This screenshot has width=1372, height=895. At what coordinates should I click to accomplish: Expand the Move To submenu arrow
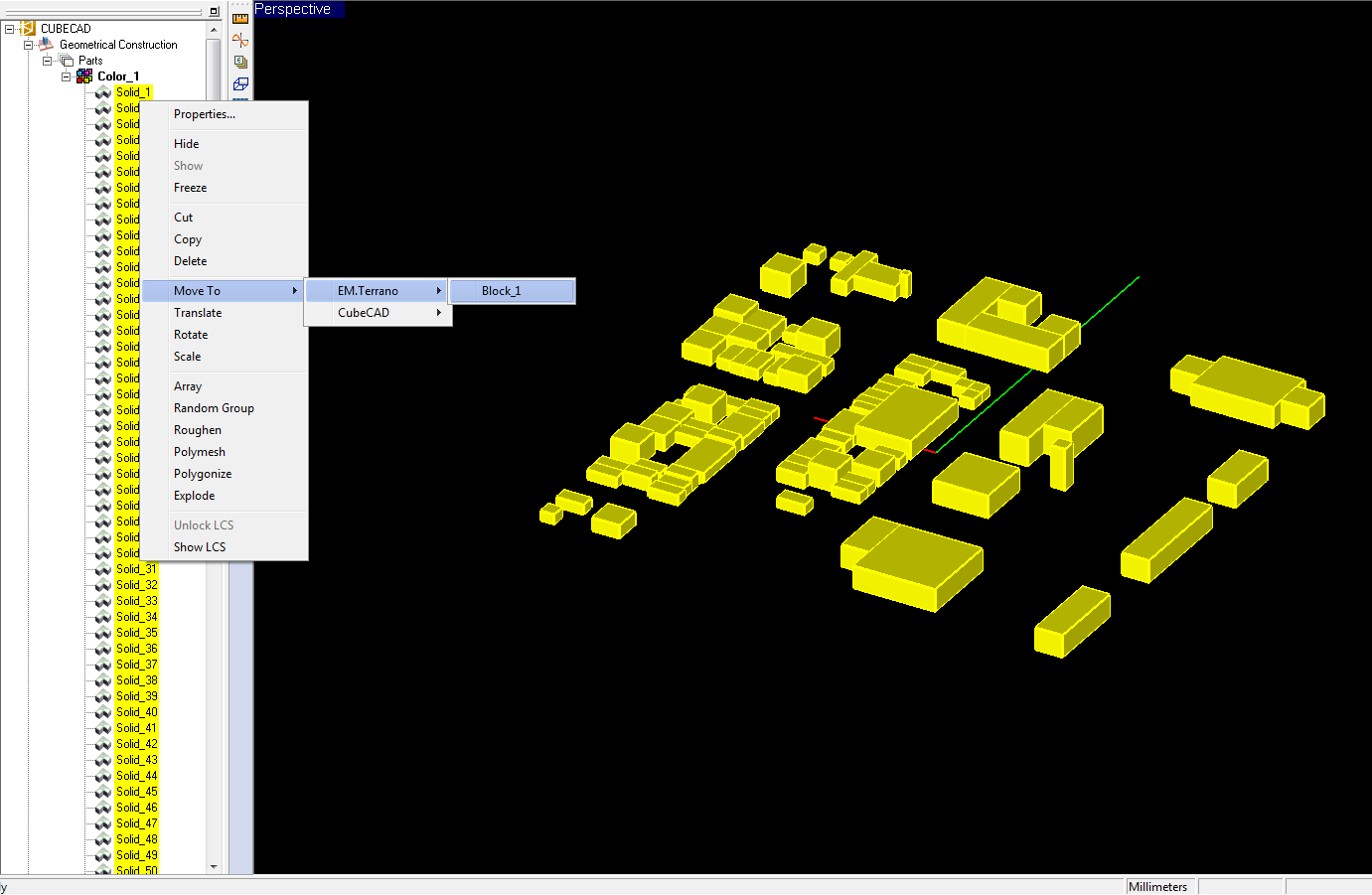pos(295,291)
